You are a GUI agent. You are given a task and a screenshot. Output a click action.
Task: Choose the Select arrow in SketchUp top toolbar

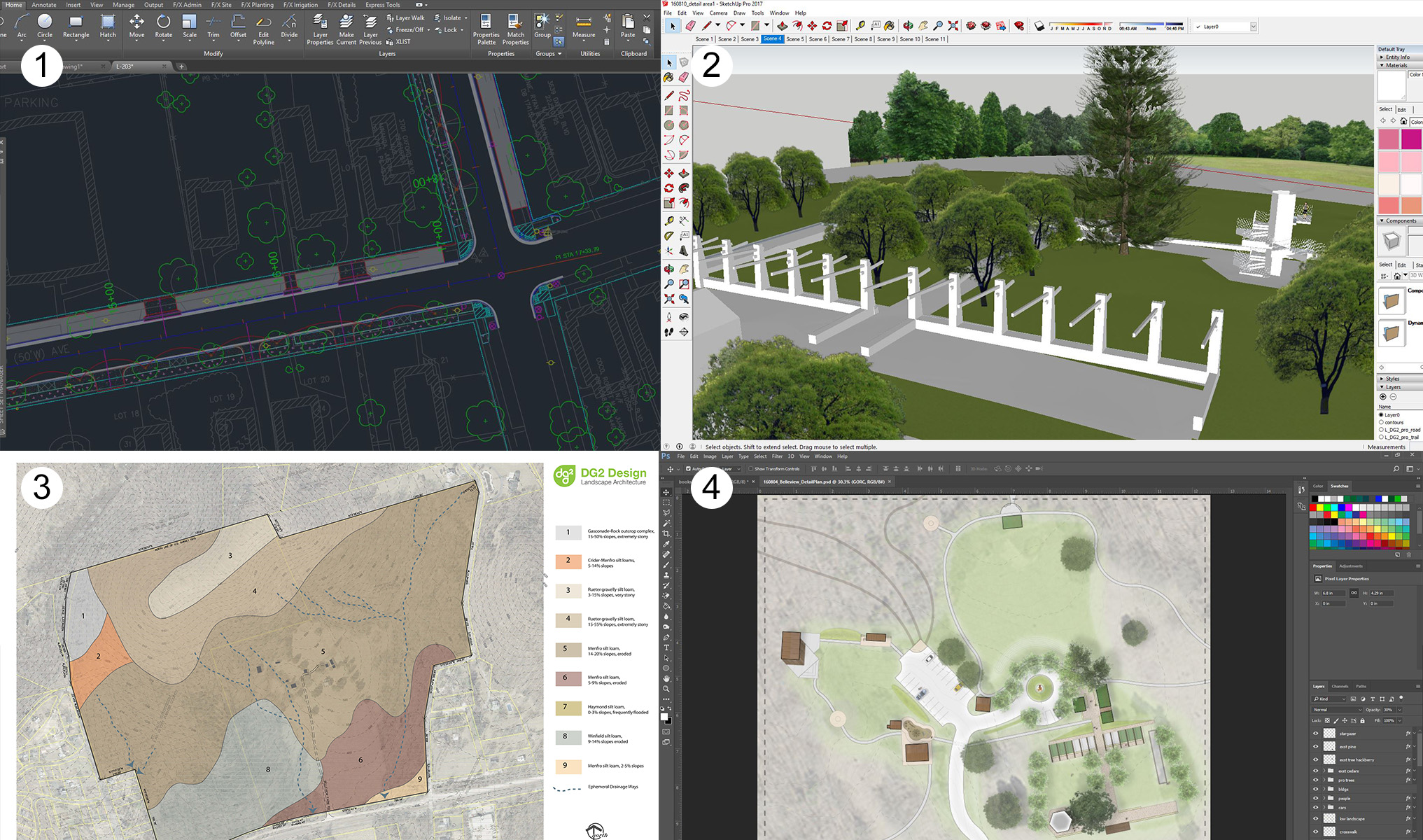[672, 26]
